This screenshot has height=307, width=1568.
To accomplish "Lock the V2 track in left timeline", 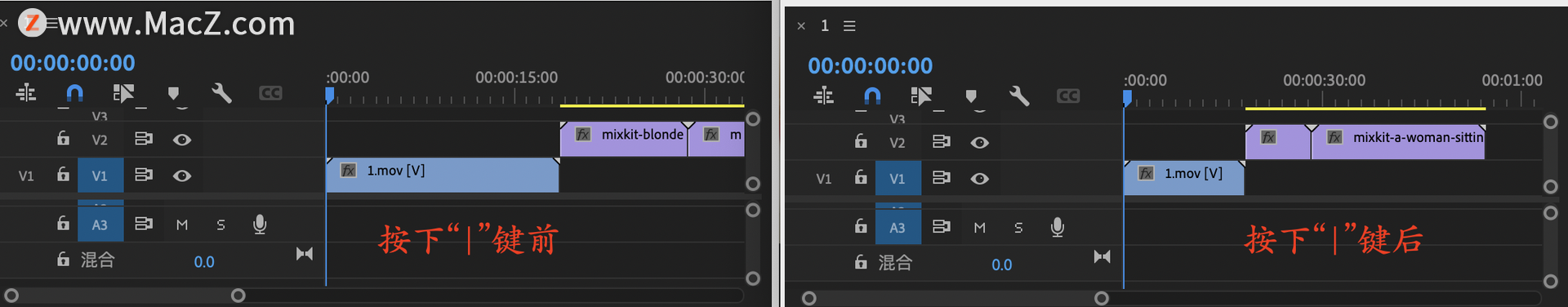I will [x=63, y=138].
